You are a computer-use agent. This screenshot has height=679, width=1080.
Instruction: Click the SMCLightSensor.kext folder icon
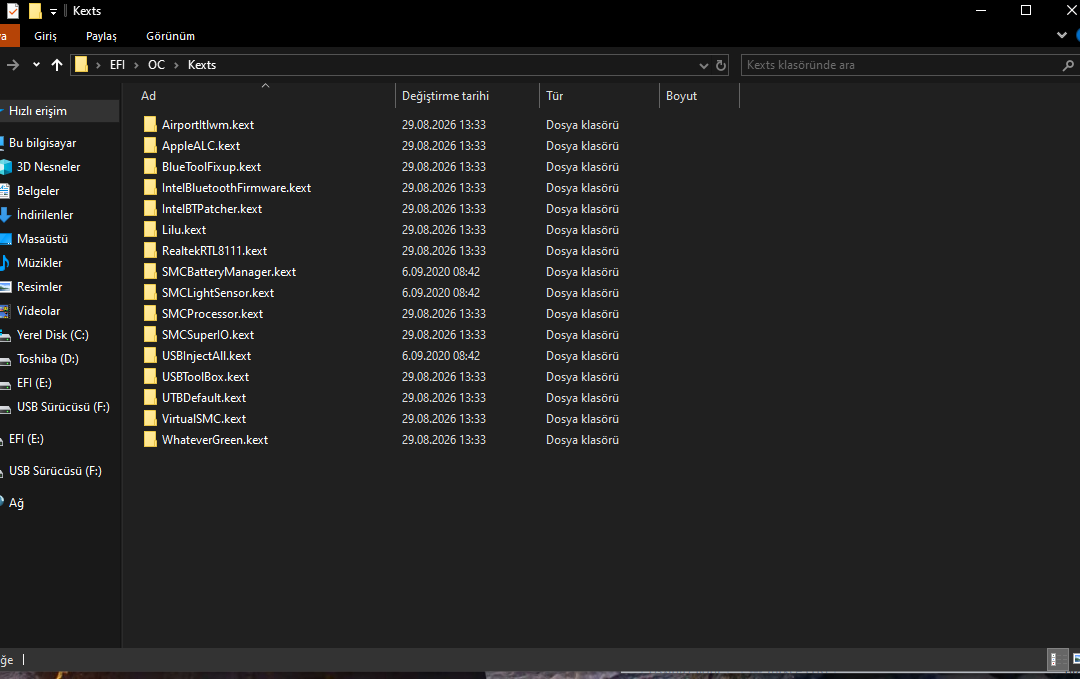150,293
